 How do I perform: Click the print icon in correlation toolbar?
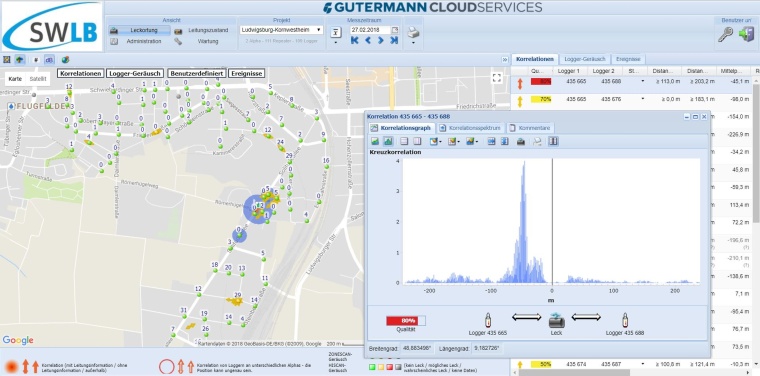coord(521,141)
